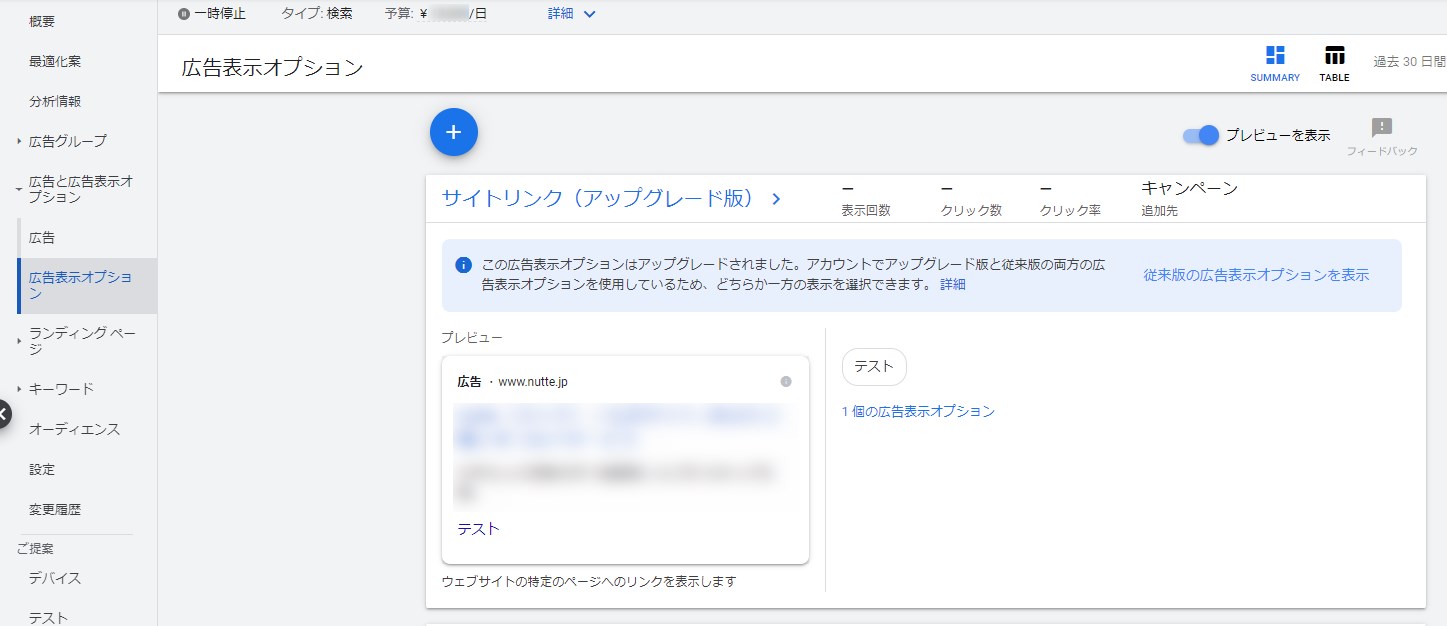Click the blue info icon in upgrade notice
The width and height of the screenshot is (1447, 626).
463,265
